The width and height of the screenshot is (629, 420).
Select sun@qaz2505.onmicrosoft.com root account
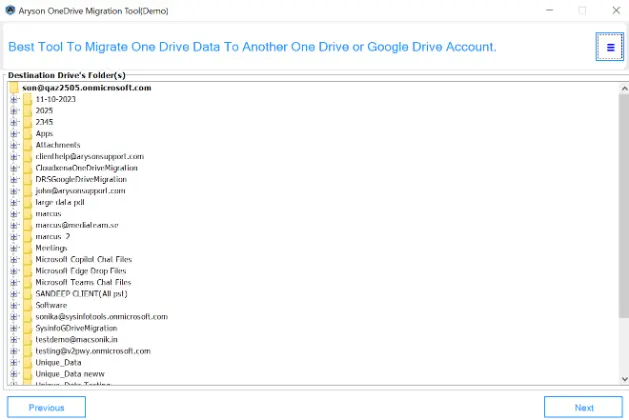[87, 87]
